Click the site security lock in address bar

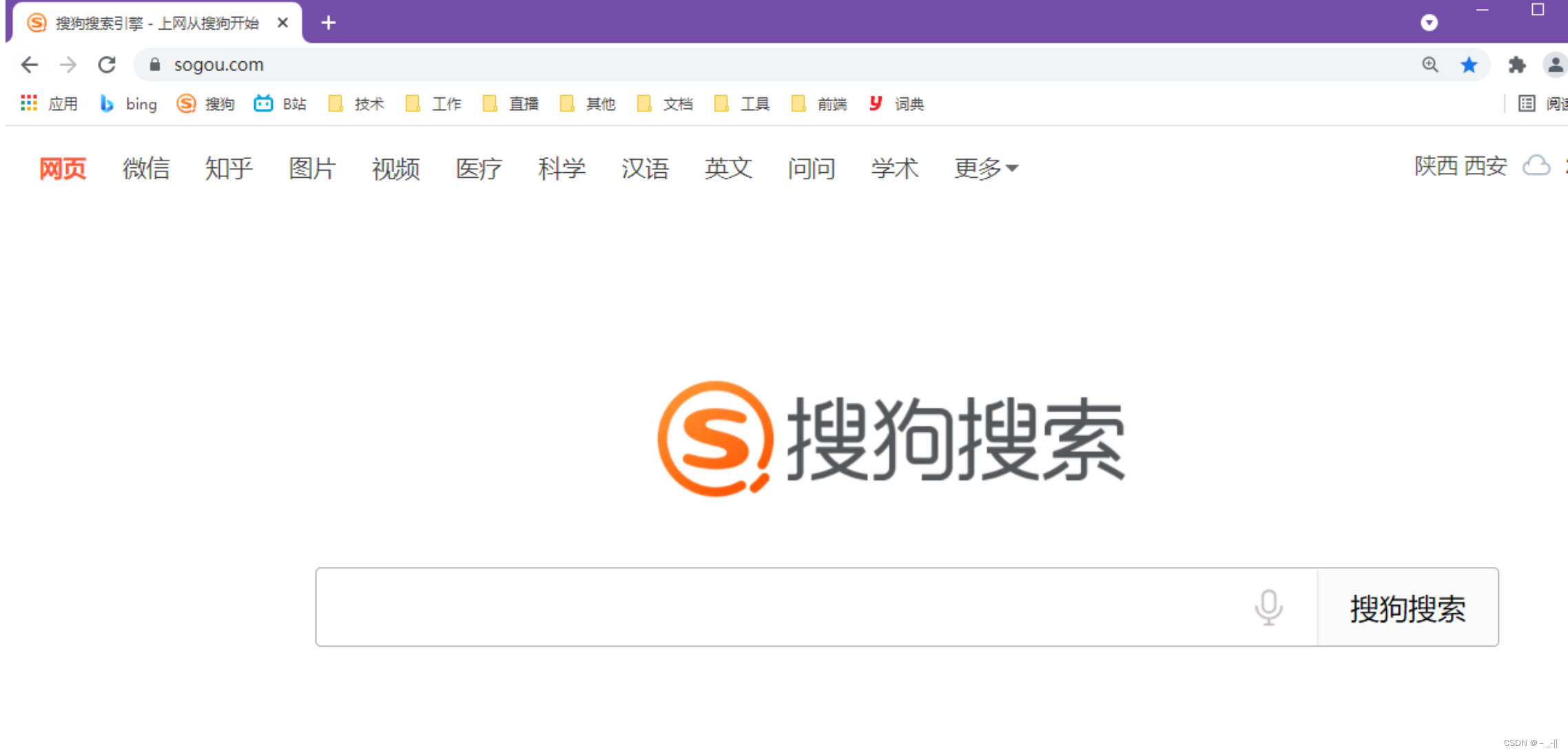coord(154,64)
